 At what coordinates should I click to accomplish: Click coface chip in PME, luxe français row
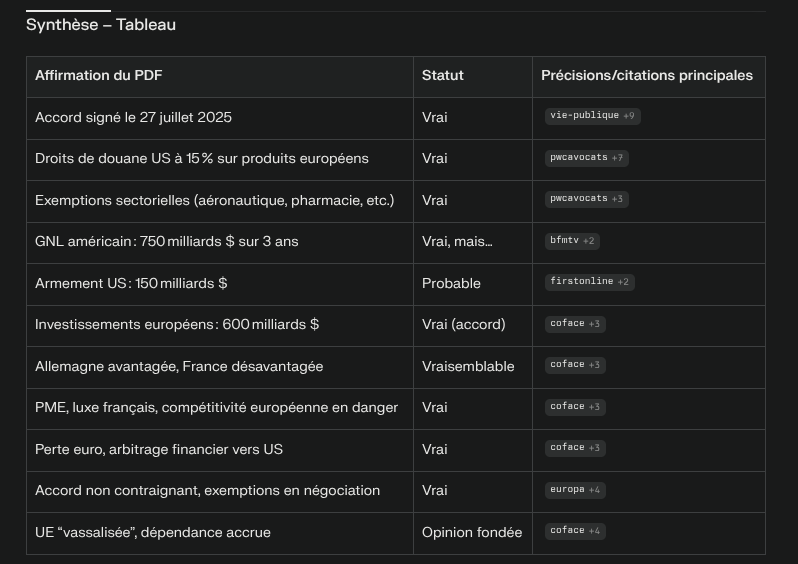pos(576,407)
